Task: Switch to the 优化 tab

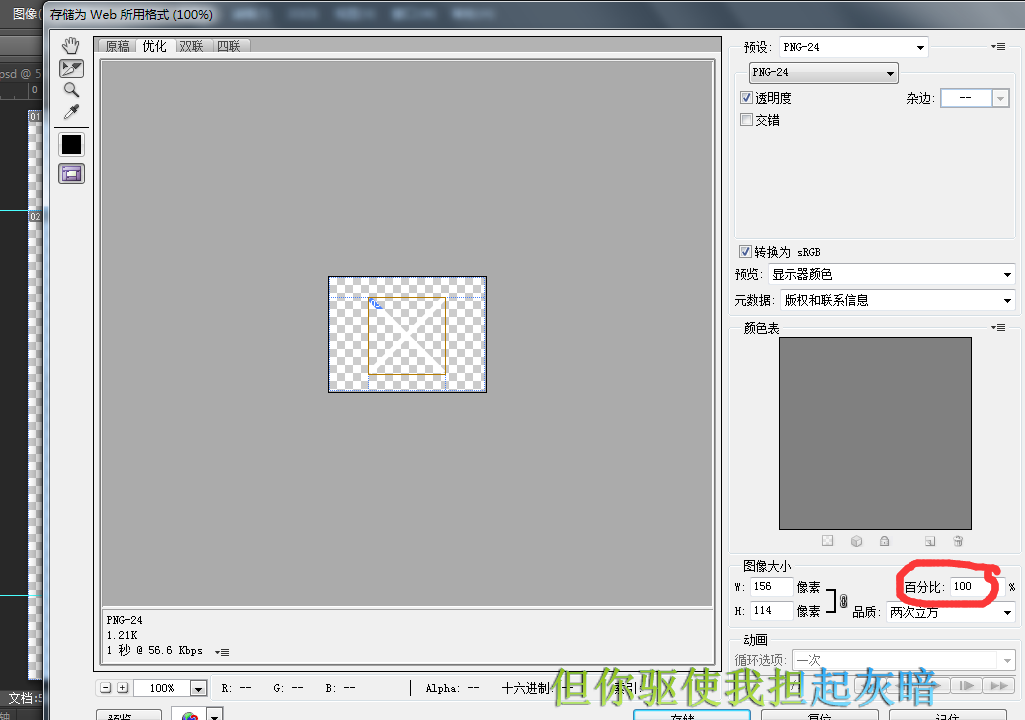Action: pyautogui.click(x=155, y=46)
